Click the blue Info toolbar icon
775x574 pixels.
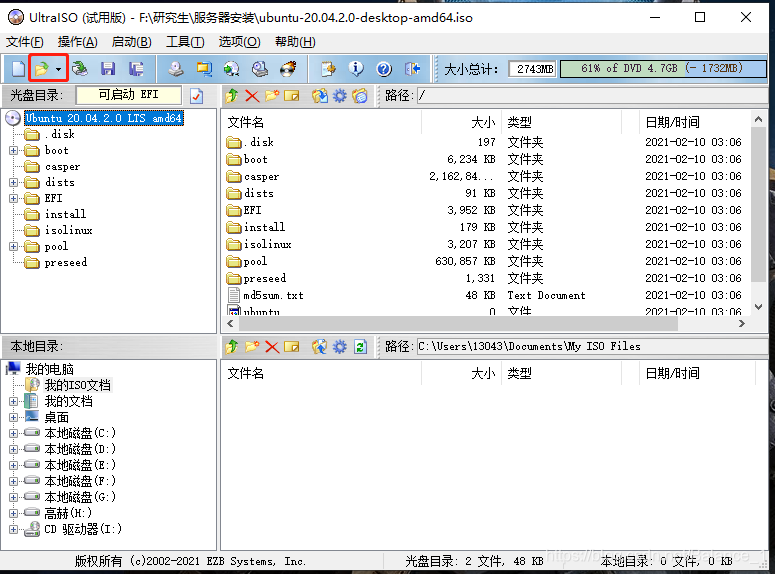pos(356,69)
